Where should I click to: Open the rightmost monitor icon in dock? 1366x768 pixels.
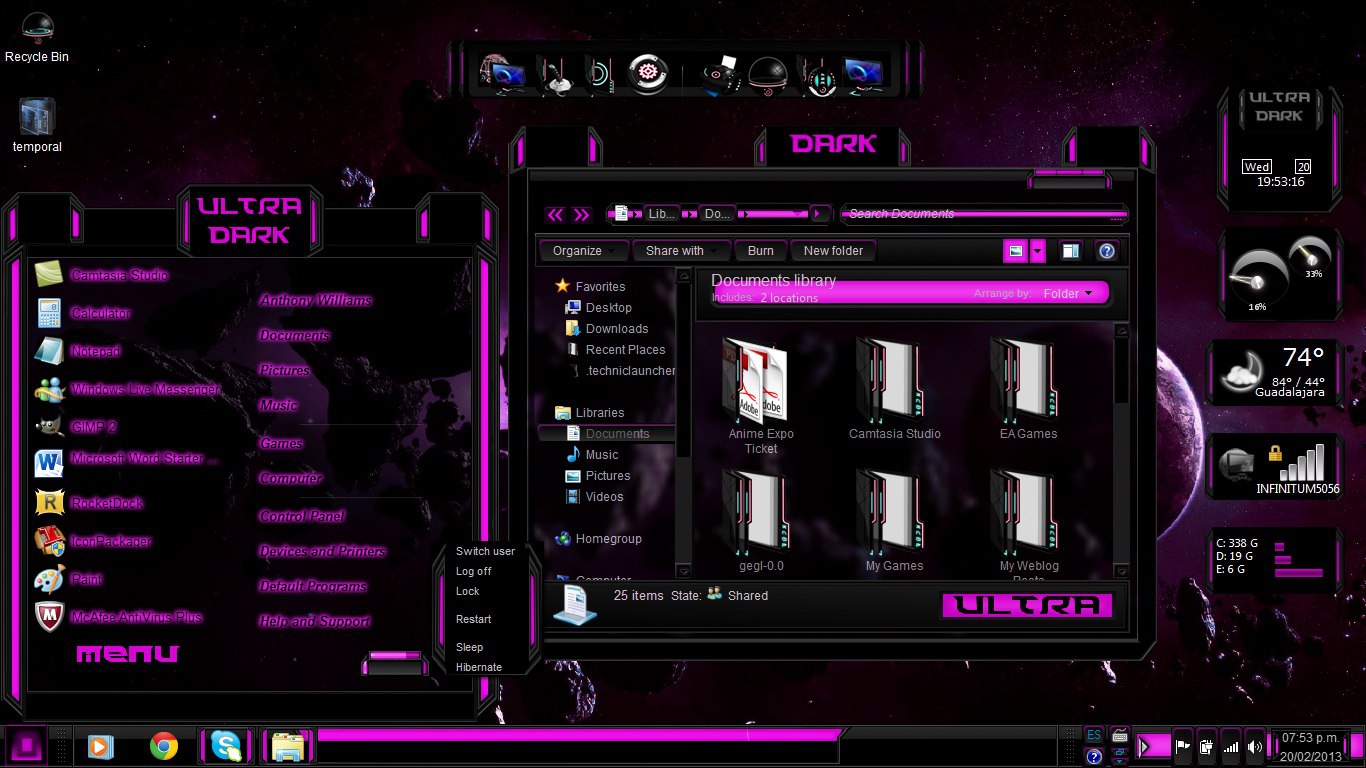point(862,74)
